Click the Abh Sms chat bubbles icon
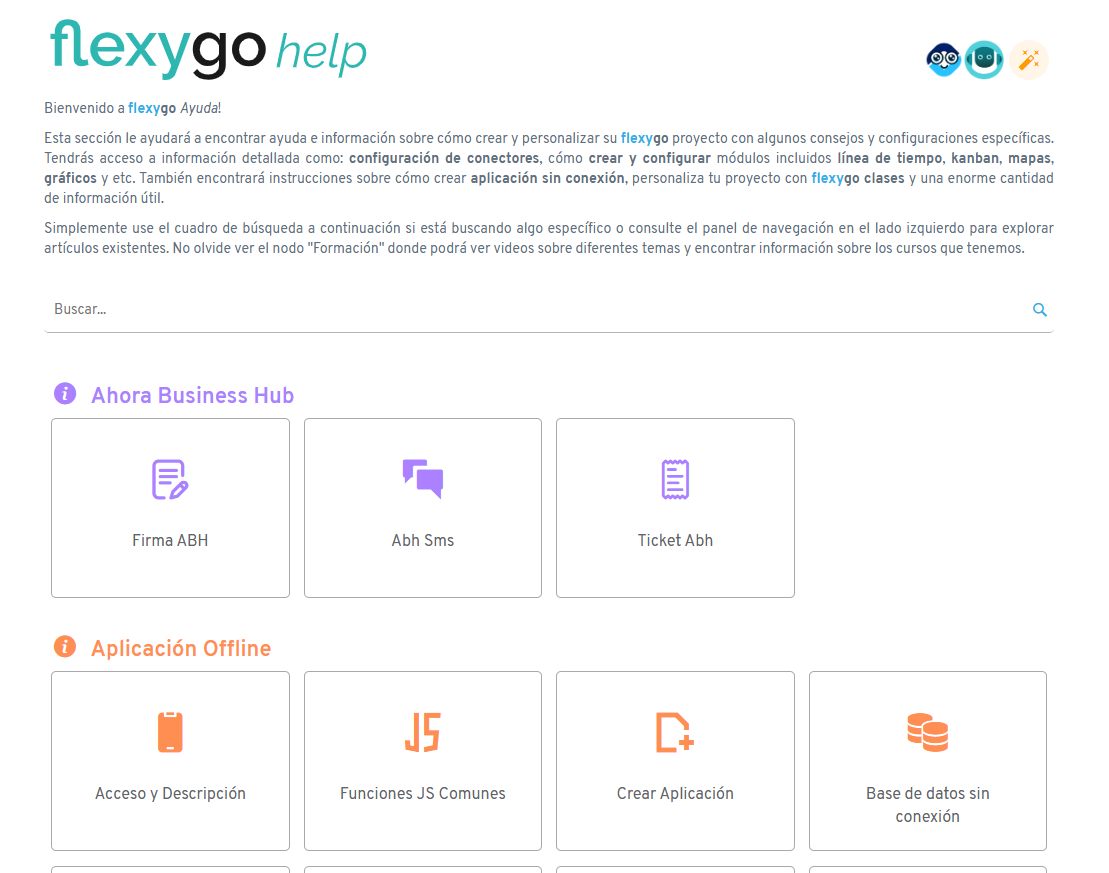Image resolution: width=1109 pixels, height=873 pixels. pyautogui.click(x=423, y=479)
